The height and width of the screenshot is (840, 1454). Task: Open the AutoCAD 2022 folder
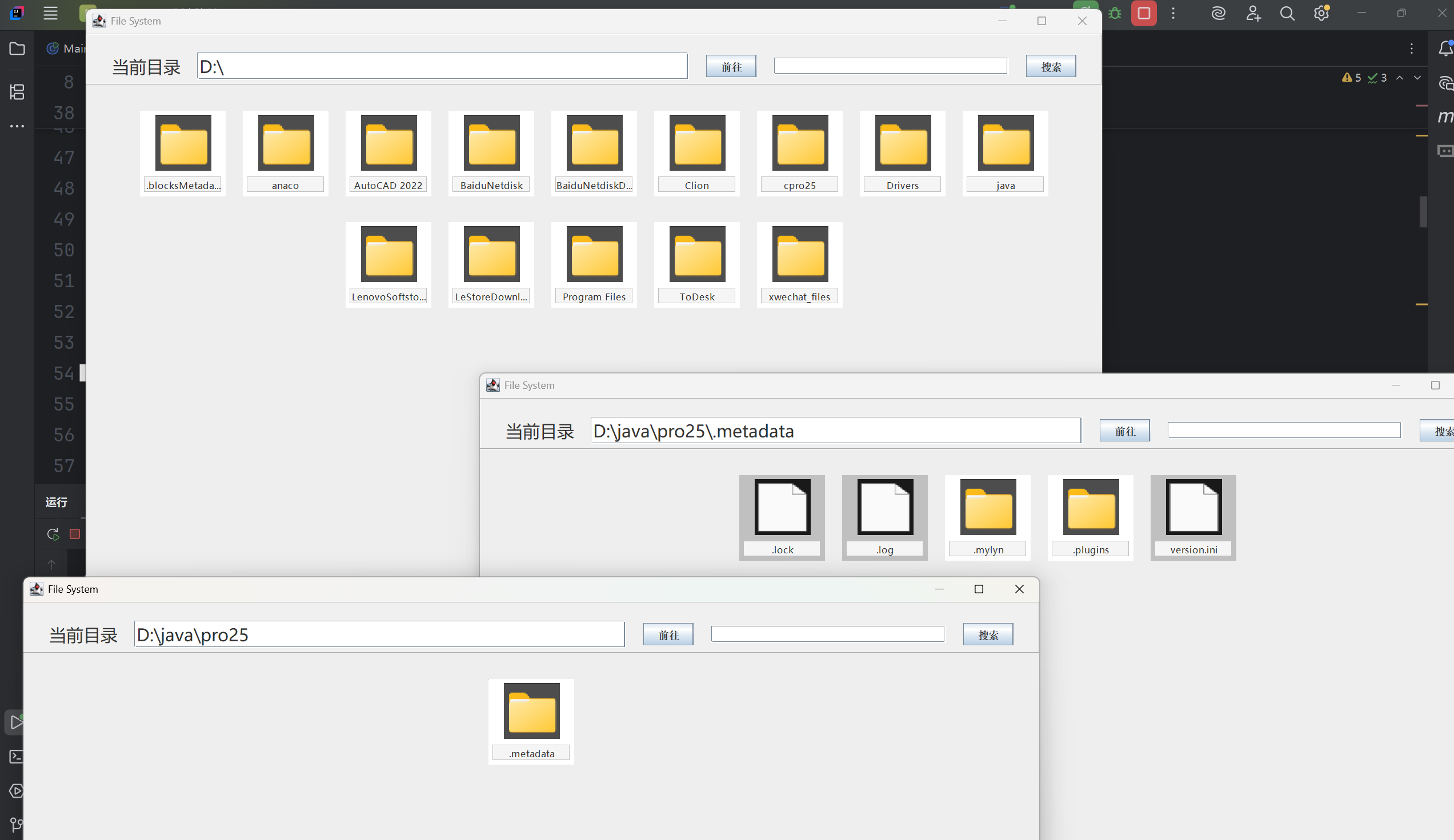coord(388,143)
